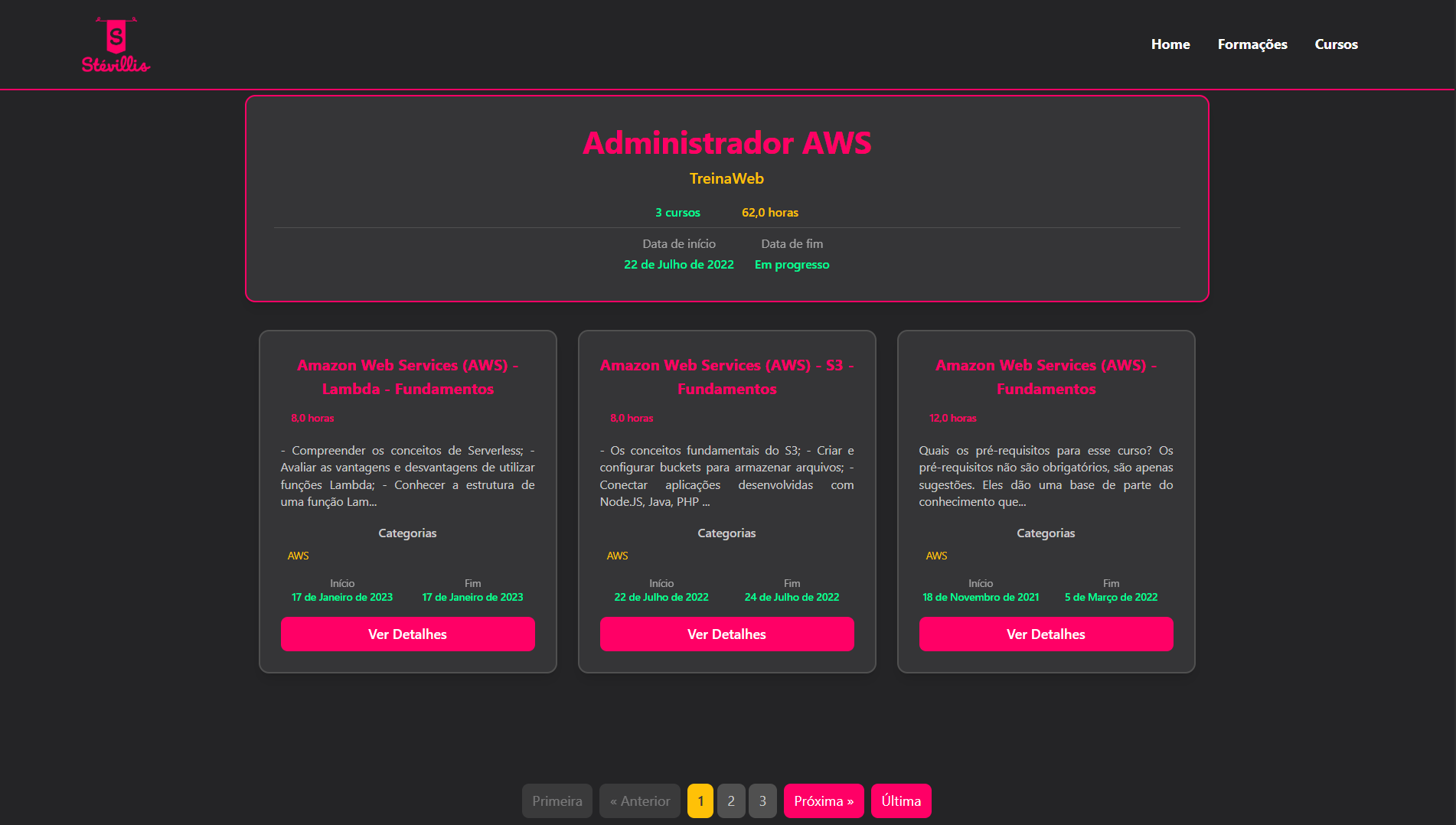The width and height of the screenshot is (1456, 825).
Task: Jump to Última page
Action: pyautogui.click(x=901, y=801)
